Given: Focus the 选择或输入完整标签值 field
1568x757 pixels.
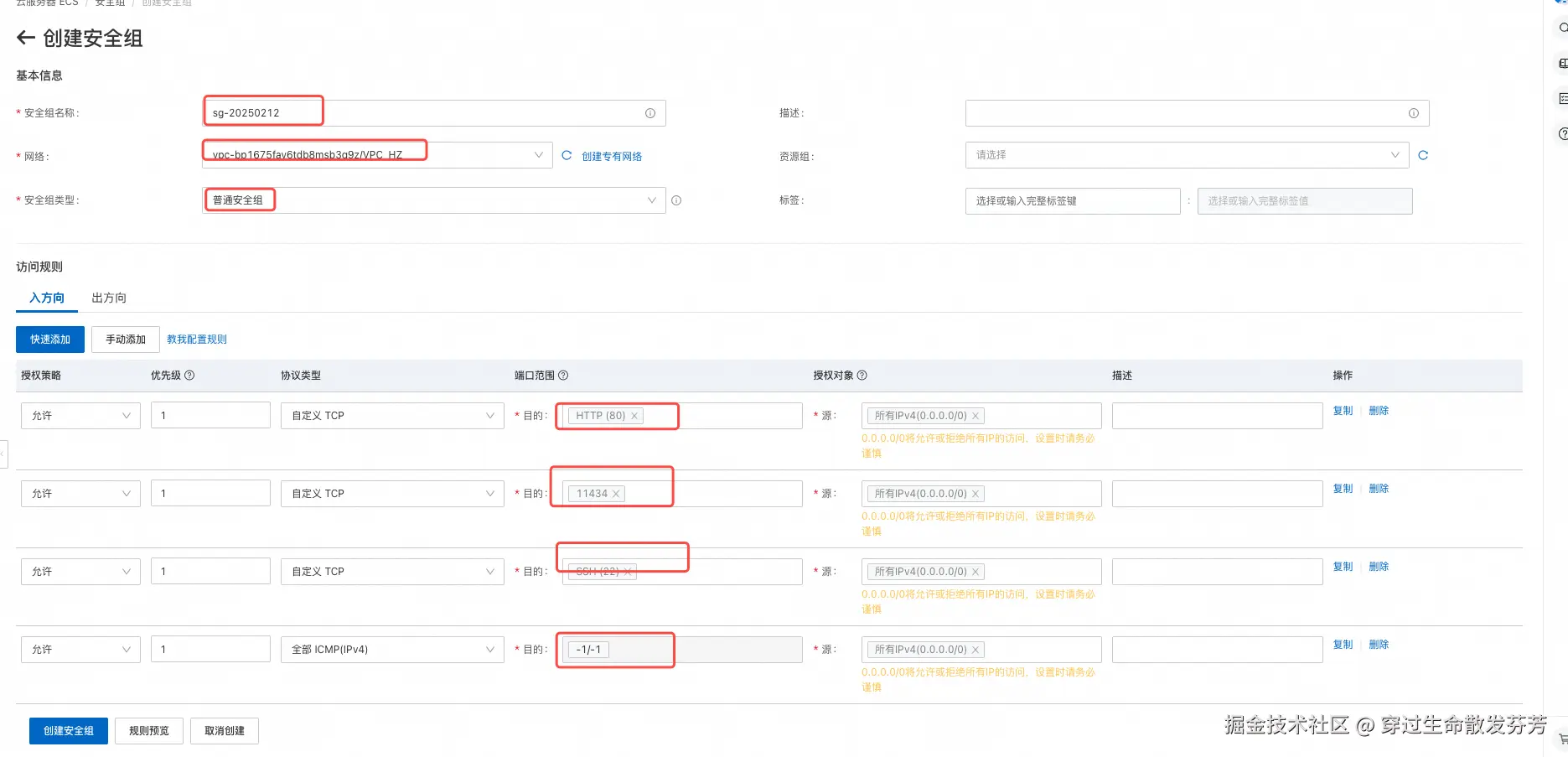Looking at the screenshot, I should (x=1305, y=201).
